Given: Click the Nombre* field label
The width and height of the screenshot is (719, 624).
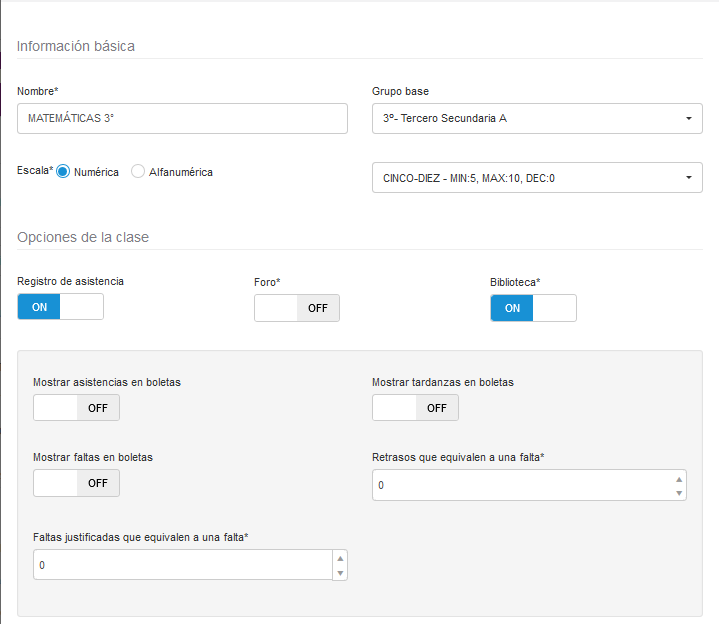Looking at the screenshot, I should point(38,91).
